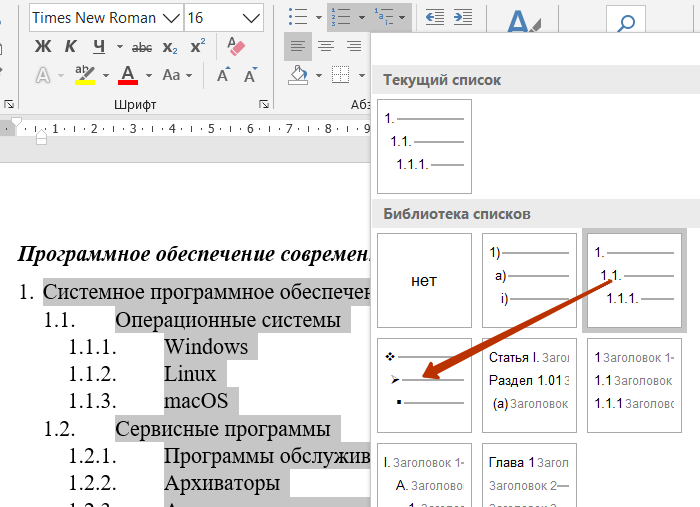
Task: Select Статья I / Раздел 1.01 list style
Action: [529, 385]
